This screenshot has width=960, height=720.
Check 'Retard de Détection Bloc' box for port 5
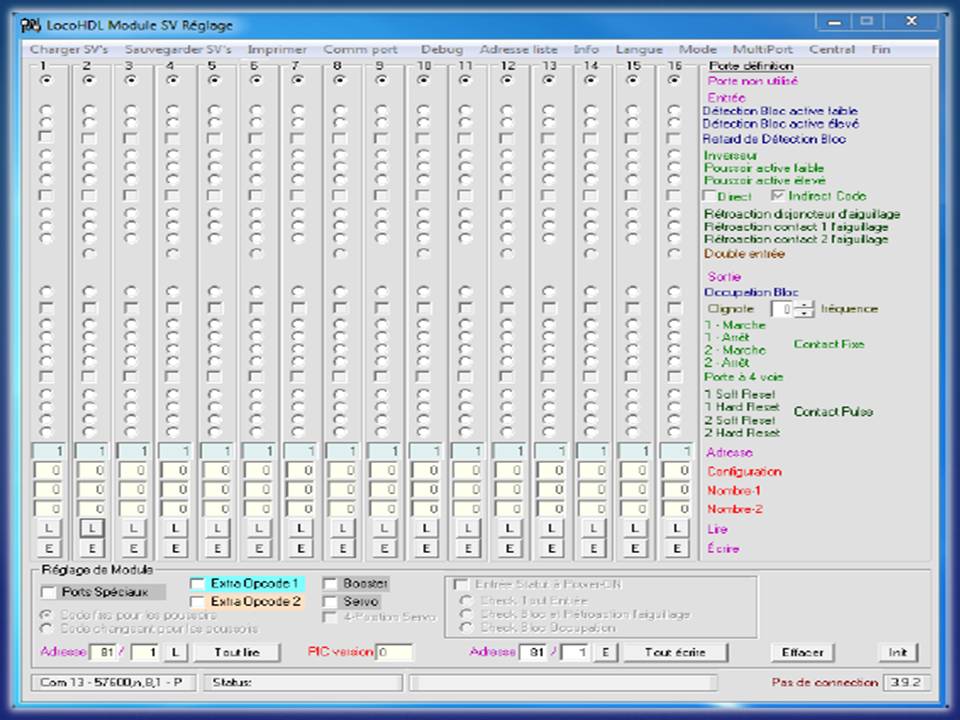coord(214,138)
